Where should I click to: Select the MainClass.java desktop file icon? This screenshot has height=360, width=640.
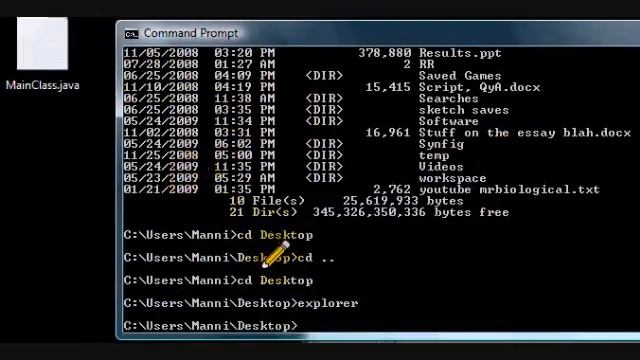pyautogui.click(x=42, y=43)
